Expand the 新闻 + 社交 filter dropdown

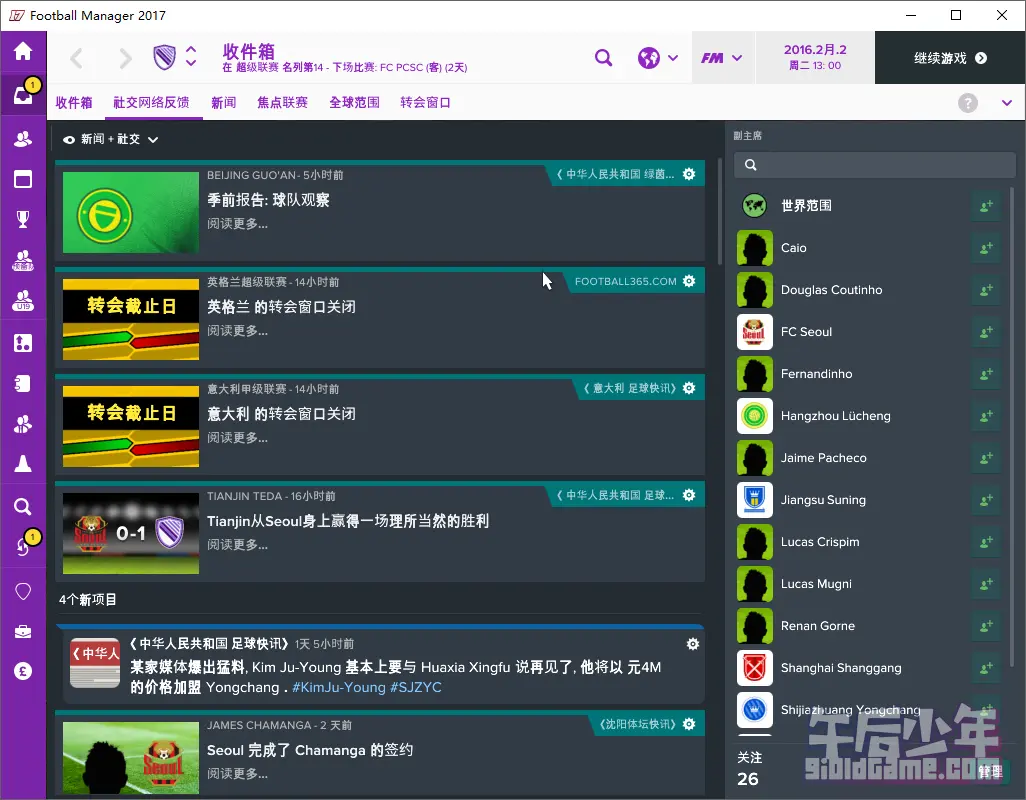111,139
